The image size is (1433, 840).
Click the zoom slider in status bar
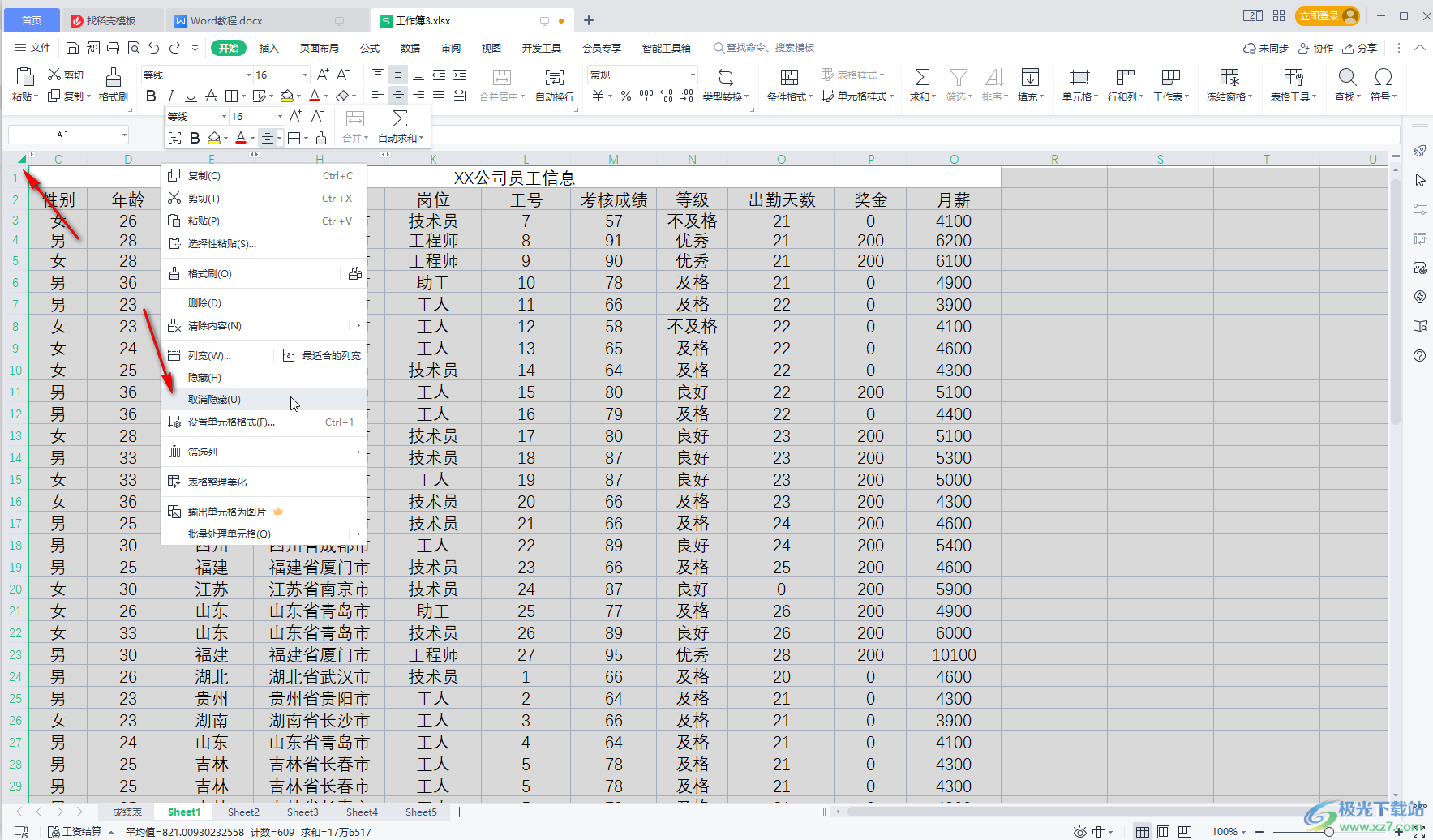pyautogui.click(x=1328, y=832)
